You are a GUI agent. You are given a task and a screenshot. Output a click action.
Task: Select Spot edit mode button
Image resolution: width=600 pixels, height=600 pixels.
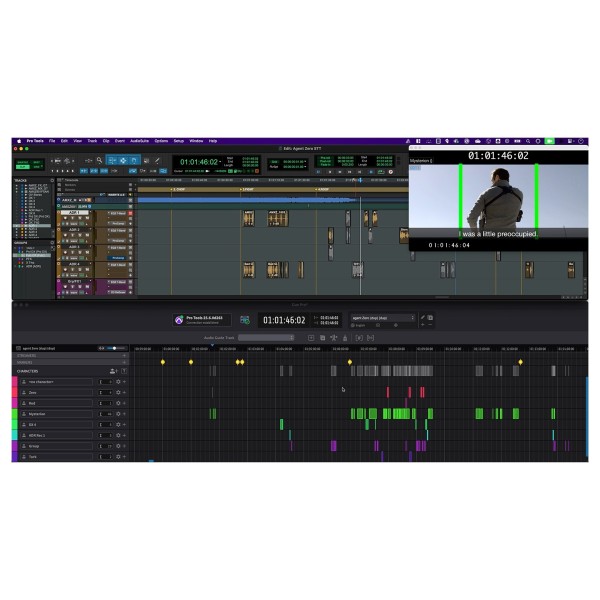pyautogui.click(x=37, y=162)
